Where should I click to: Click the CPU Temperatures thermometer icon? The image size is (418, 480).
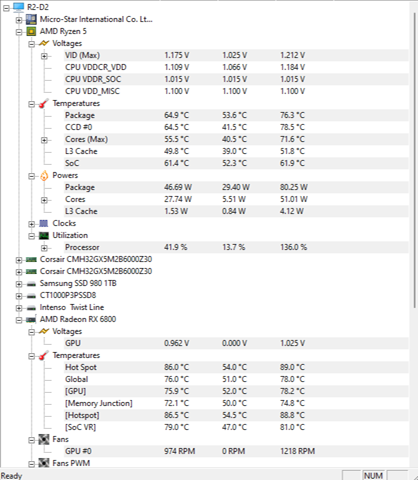[x=44, y=103]
